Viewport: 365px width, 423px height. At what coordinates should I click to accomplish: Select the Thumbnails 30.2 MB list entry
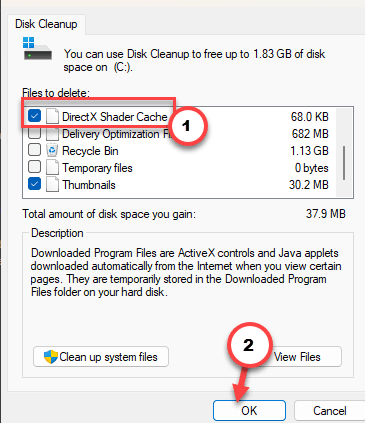[x=179, y=185]
